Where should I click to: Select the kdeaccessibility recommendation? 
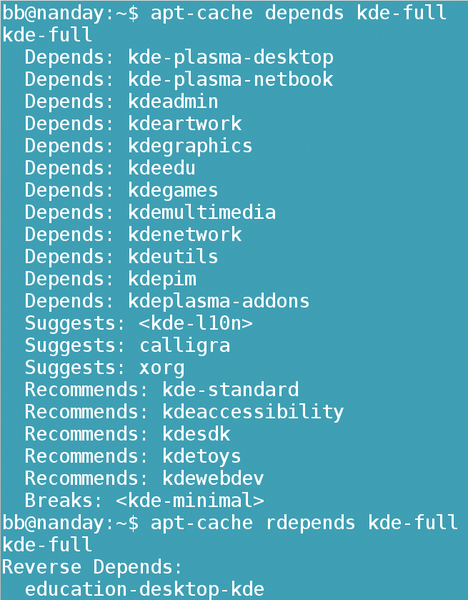[x=253, y=412]
